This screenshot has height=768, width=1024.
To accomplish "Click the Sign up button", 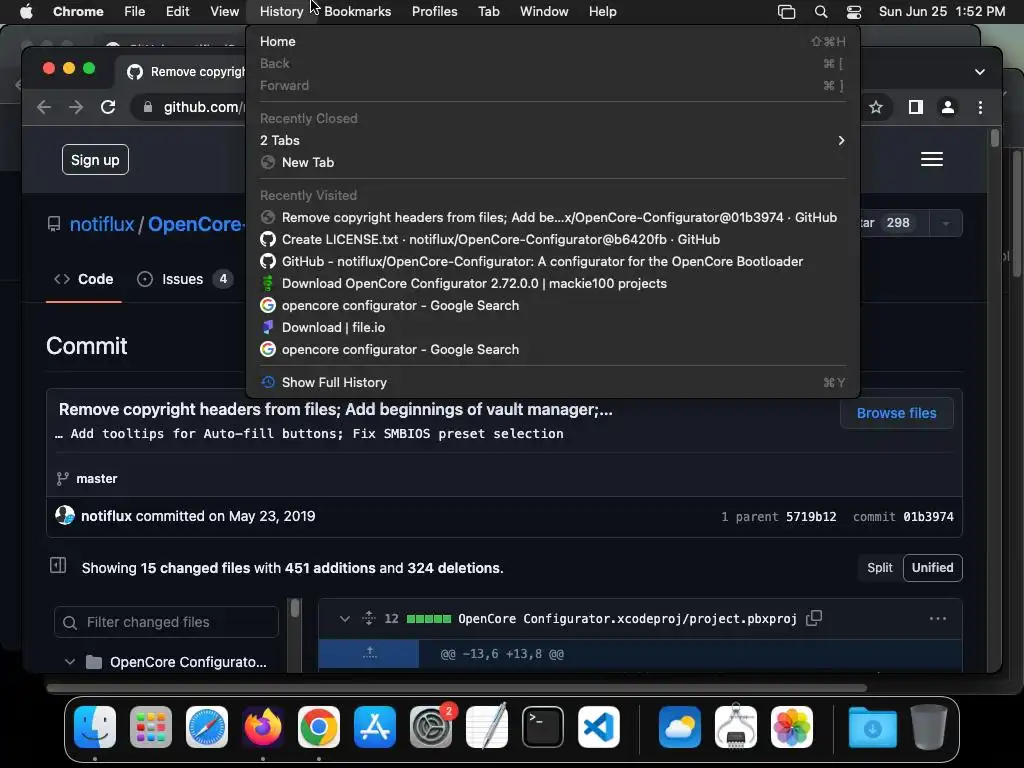I will pos(95,160).
